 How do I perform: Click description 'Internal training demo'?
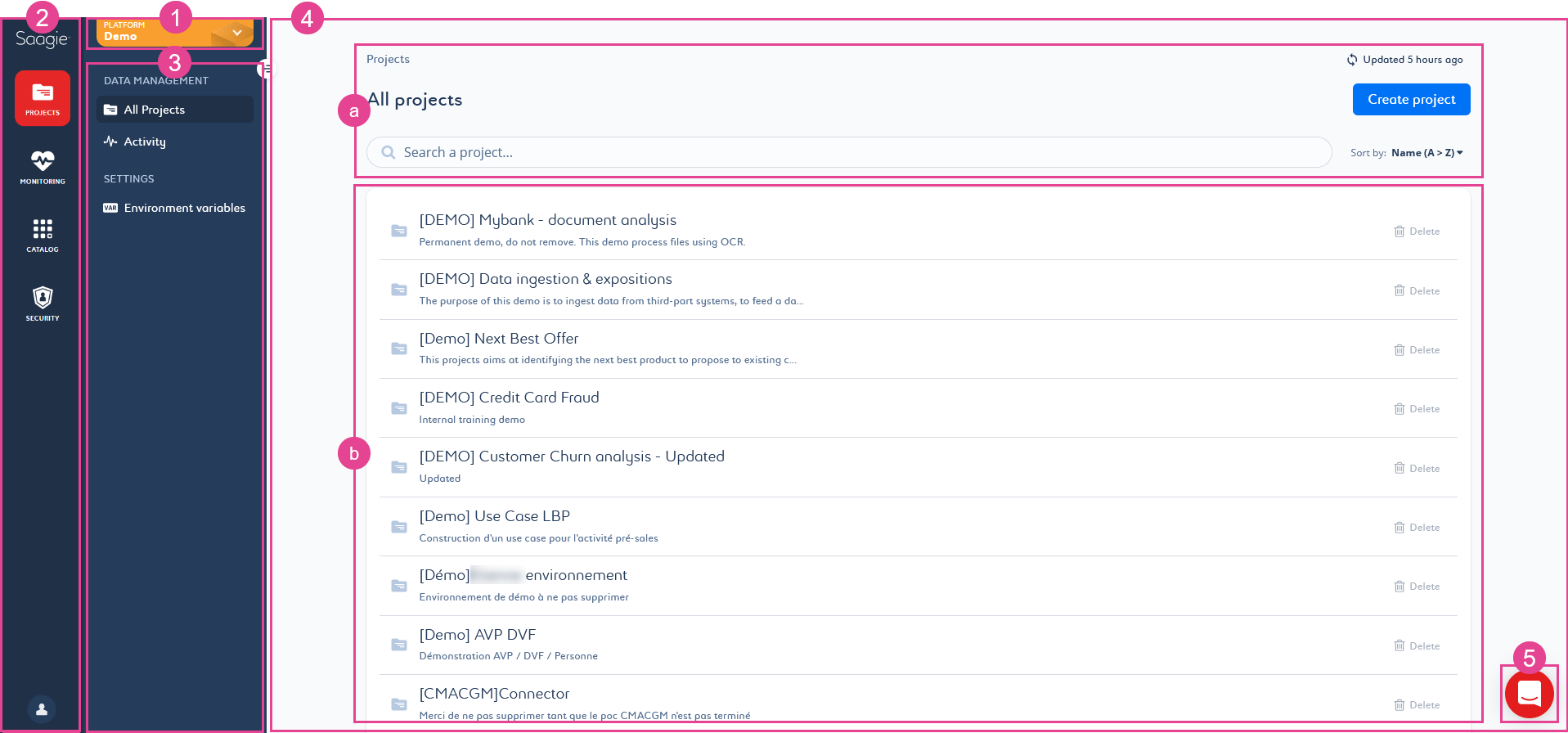[472, 420]
